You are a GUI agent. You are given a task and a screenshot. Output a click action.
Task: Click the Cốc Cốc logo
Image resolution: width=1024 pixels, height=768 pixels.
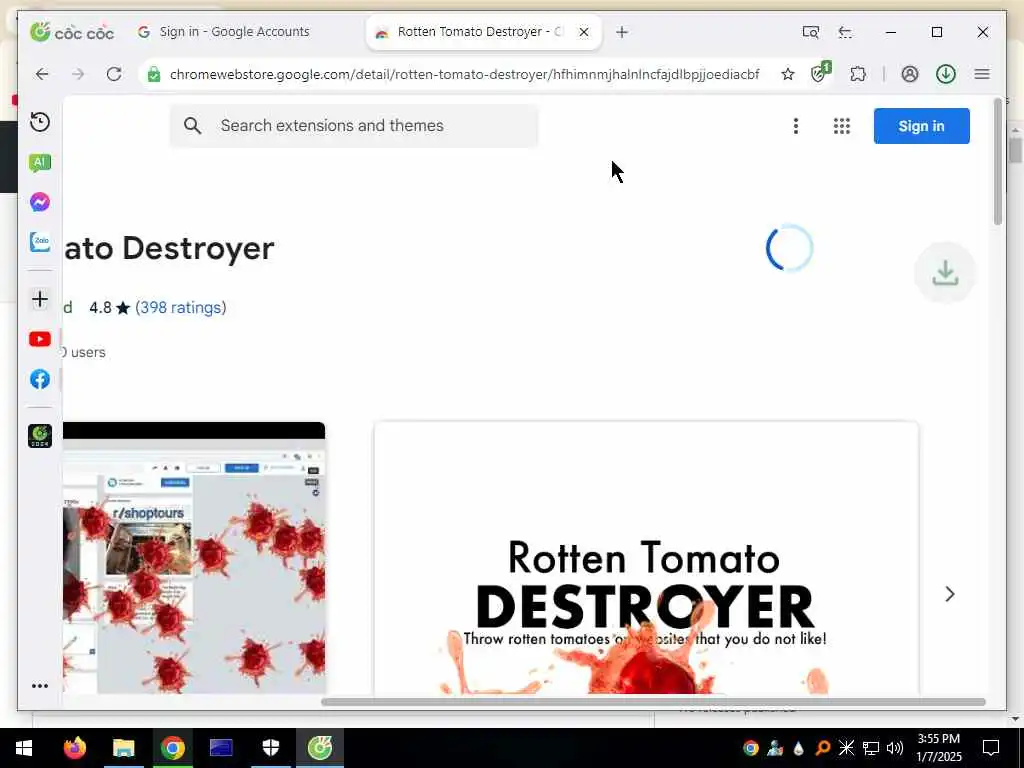click(72, 31)
